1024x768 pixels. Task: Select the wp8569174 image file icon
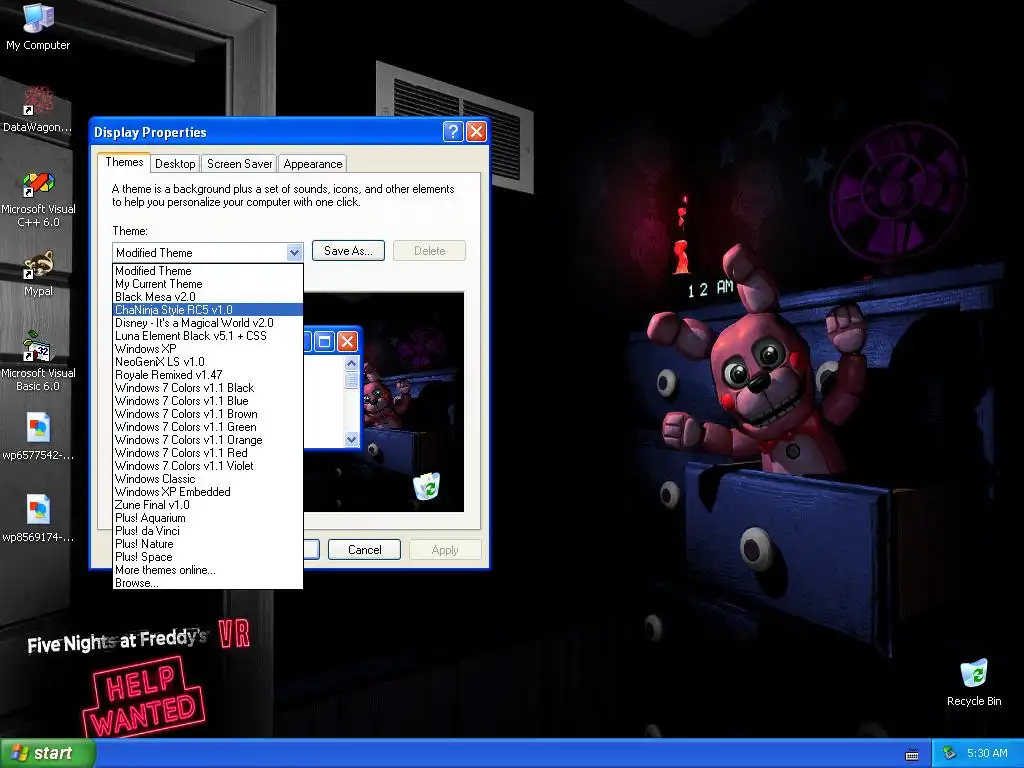38,519
